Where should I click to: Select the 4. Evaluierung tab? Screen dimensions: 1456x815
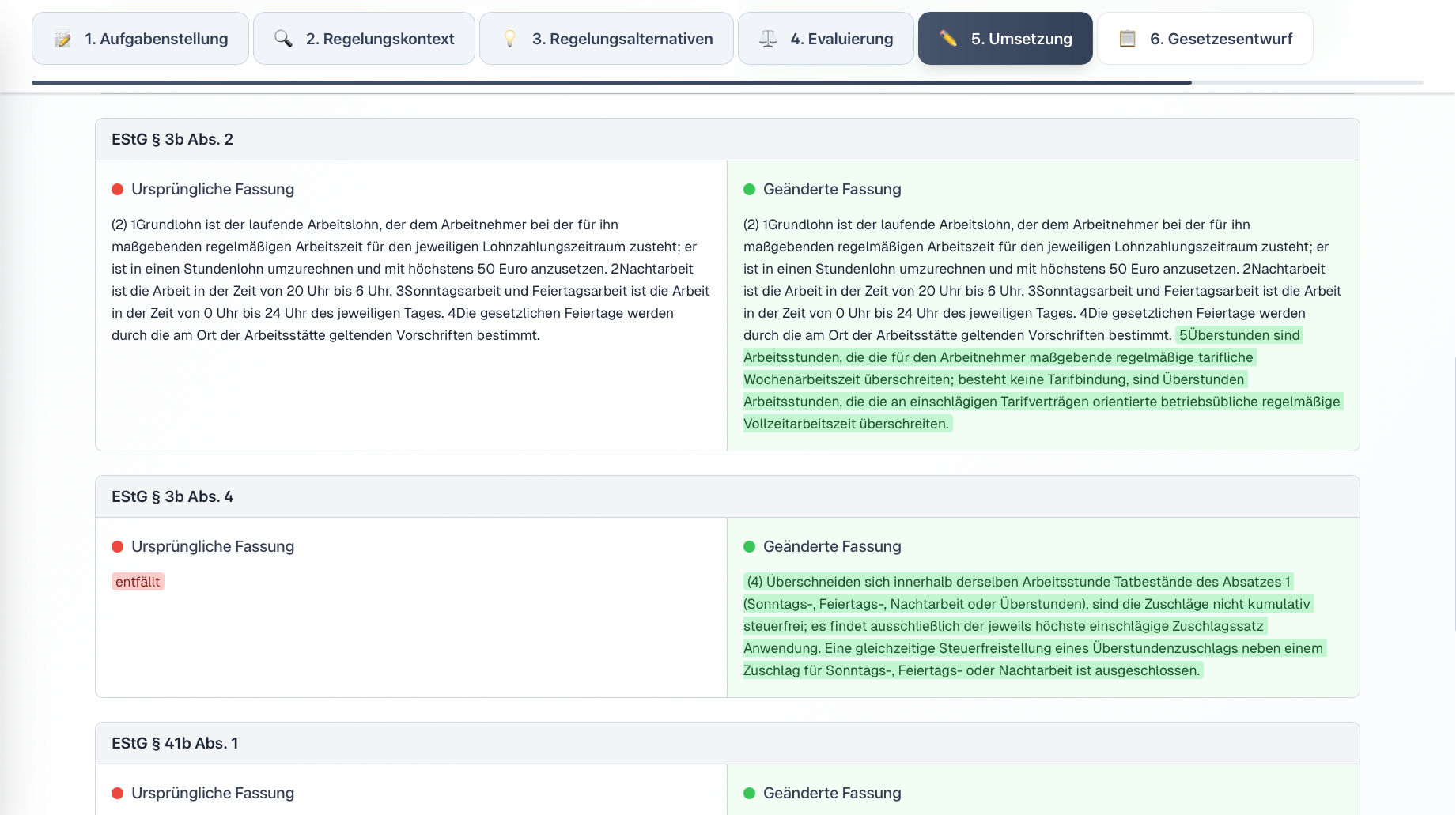pyautogui.click(x=826, y=39)
